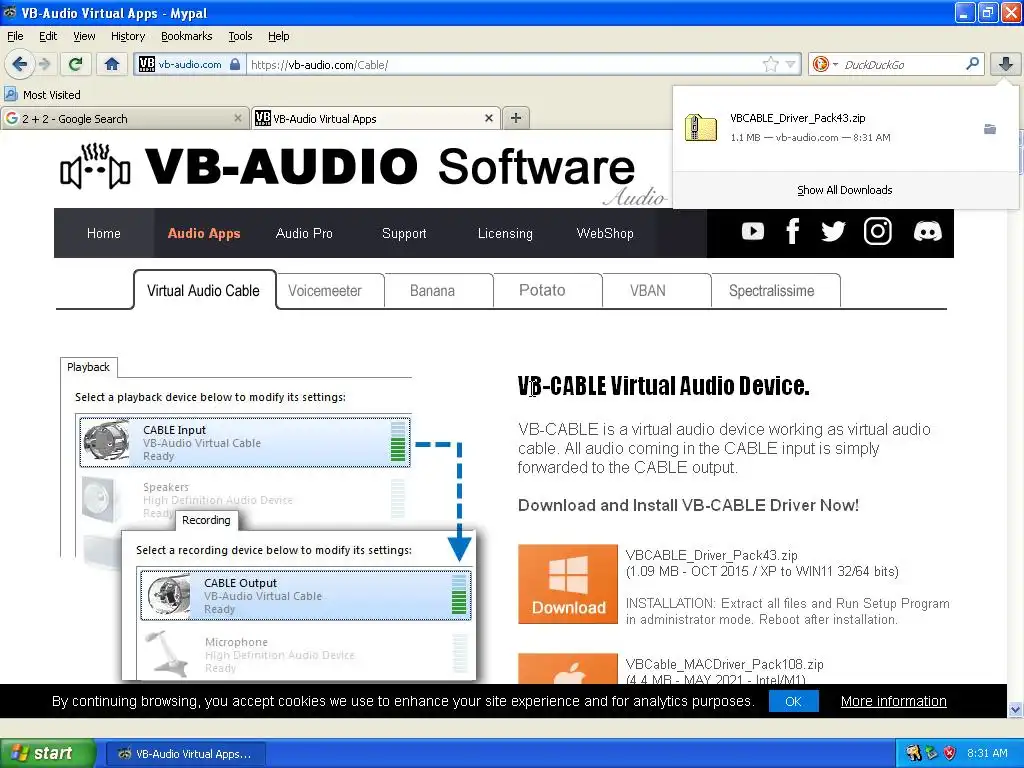Viewport: 1024px width, 768px height.
Task: Click the Most Visited bookmarks folder
Action: click(x=43, y=95)
